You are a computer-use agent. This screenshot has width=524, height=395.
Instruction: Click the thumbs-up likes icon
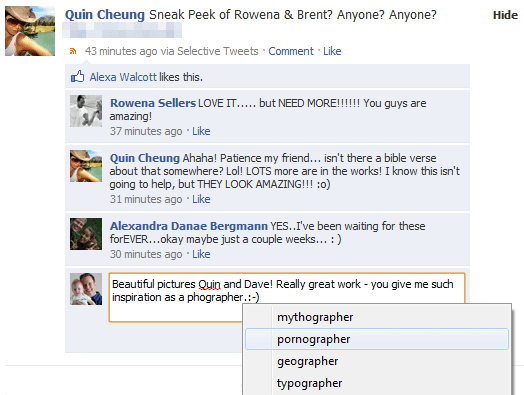[77, 77]
